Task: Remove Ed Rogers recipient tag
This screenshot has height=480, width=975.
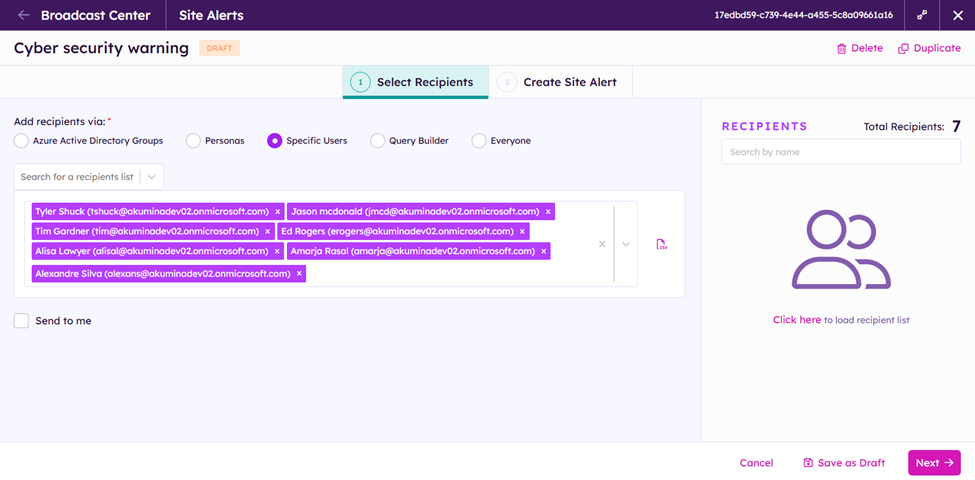Action: pos(522,232)
